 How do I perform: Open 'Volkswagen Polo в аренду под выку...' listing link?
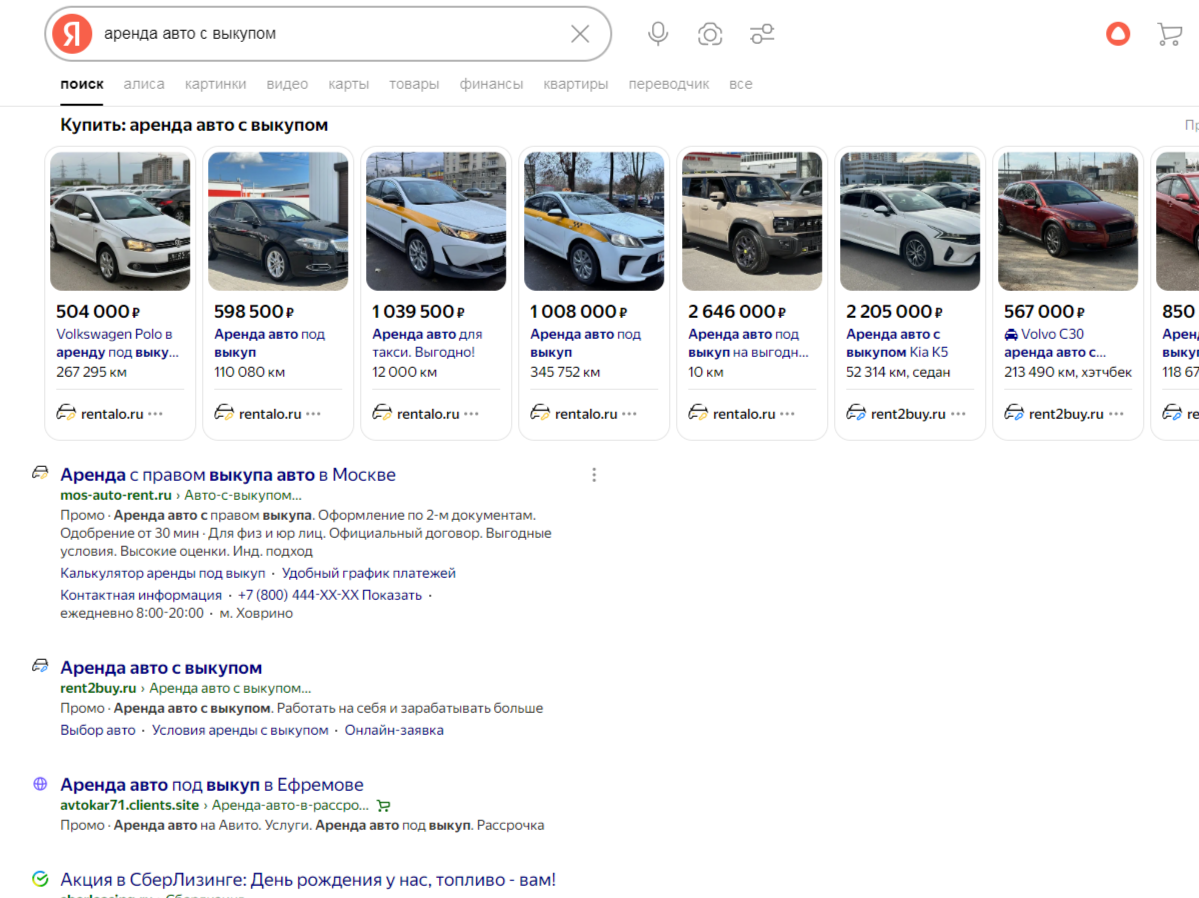click(117, 343)
